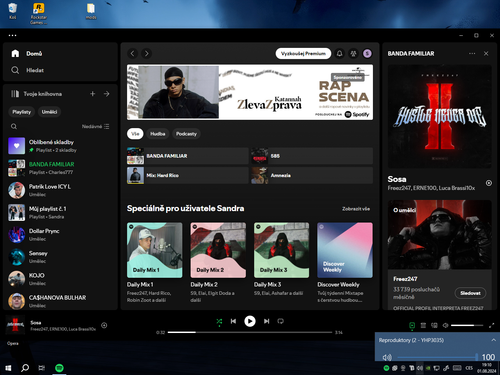Open Patrik Love ICY L artist
Screen dimensions: 500x375
coord(60,190)
